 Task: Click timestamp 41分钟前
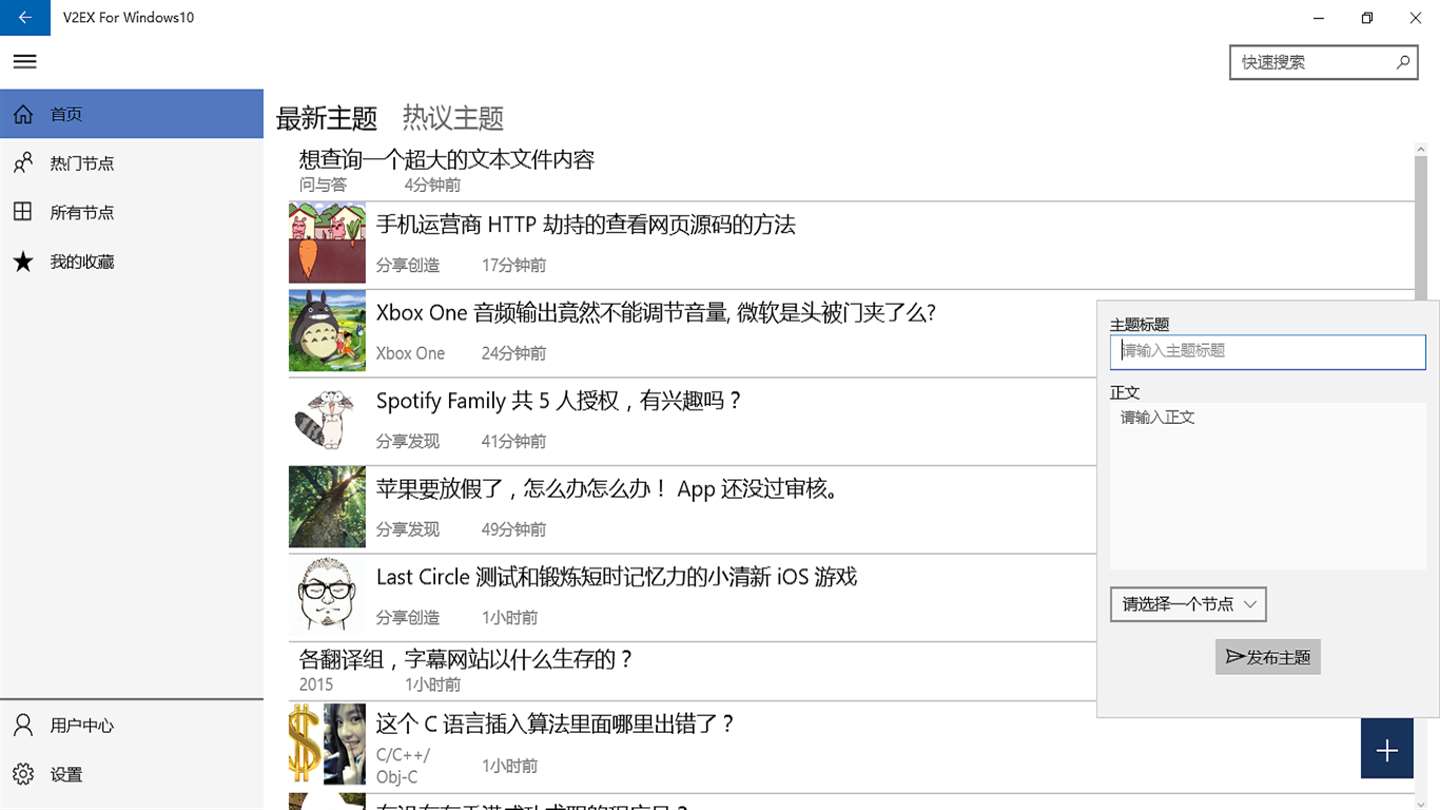tap(514, 441)
